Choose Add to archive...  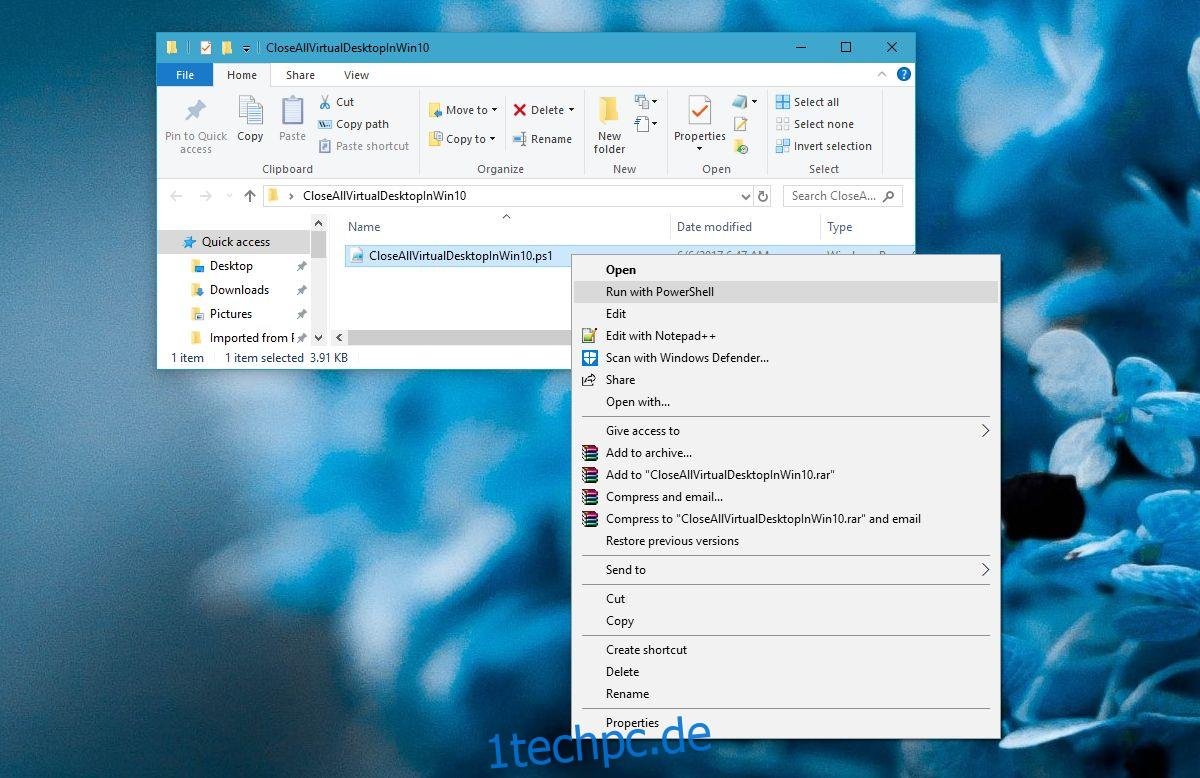pyautogui.click(x=786, y=453)
